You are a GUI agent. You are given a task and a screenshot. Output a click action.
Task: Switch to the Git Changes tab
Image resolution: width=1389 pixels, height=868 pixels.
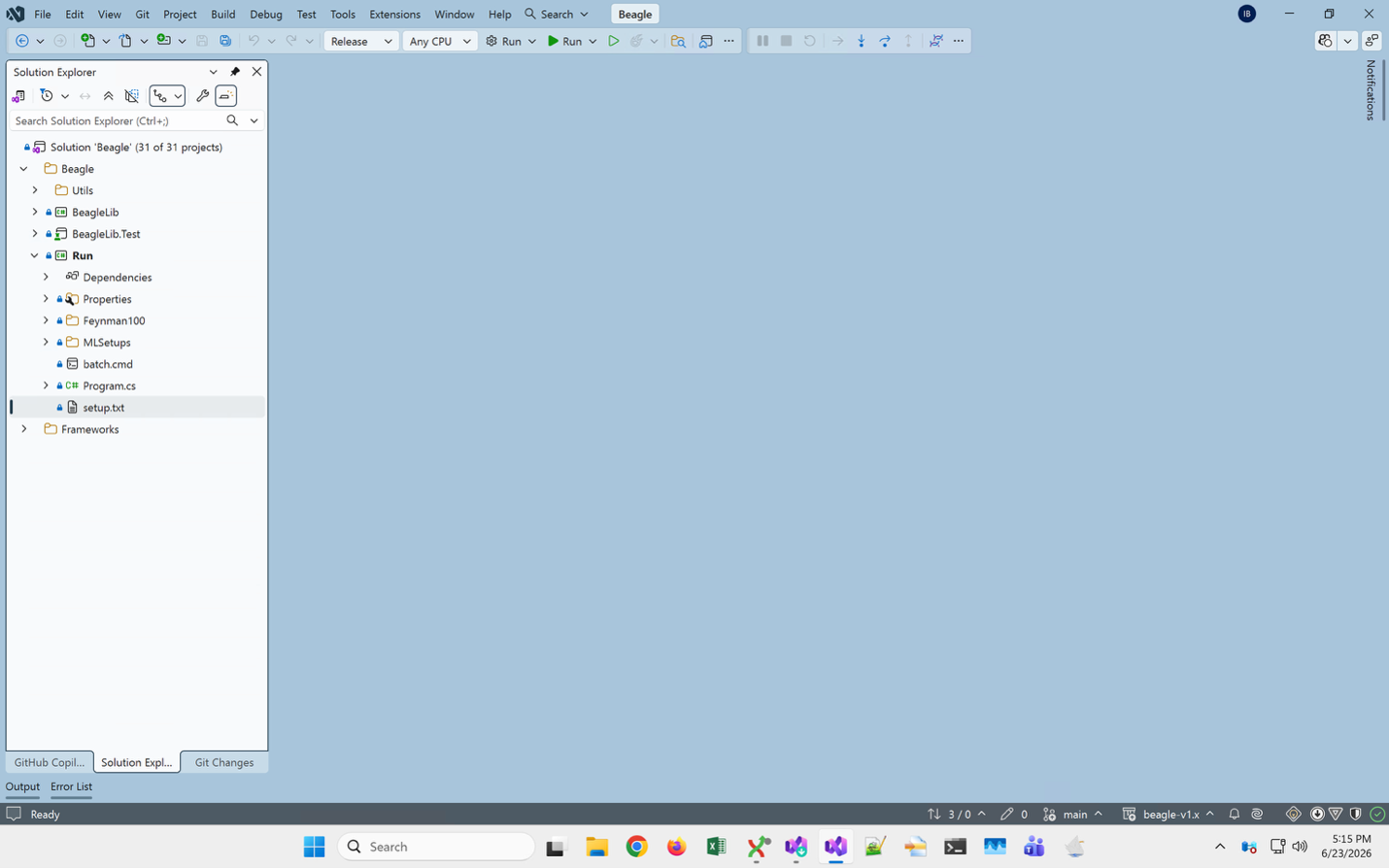click(x=224, y=762)
